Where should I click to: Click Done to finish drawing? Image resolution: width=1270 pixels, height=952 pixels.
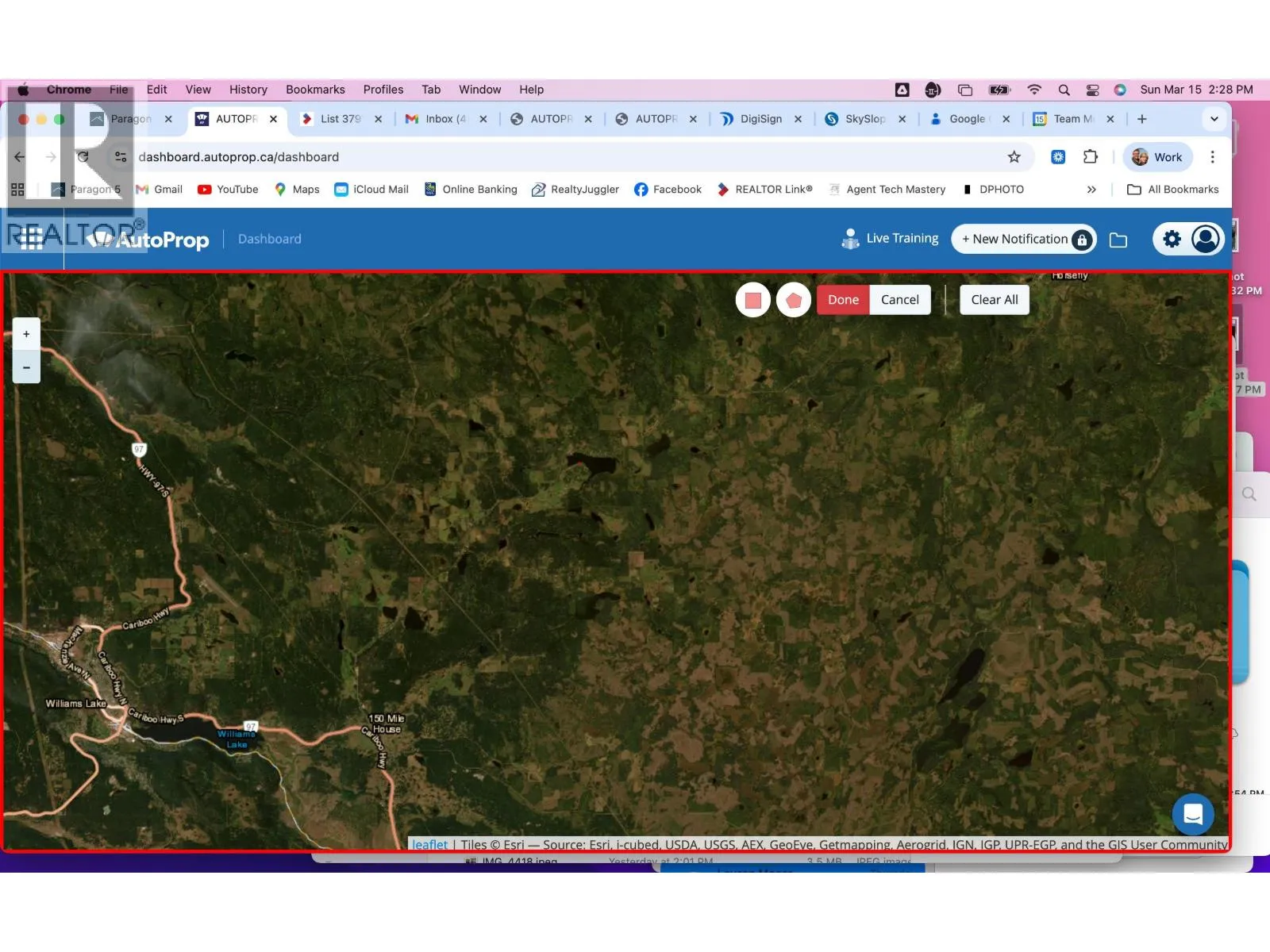843,300
